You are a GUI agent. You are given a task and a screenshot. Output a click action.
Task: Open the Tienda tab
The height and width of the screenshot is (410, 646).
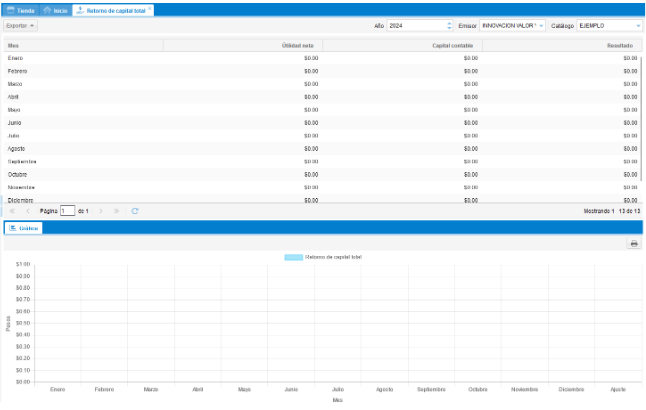pyautogui.click(x=20, y=9)
